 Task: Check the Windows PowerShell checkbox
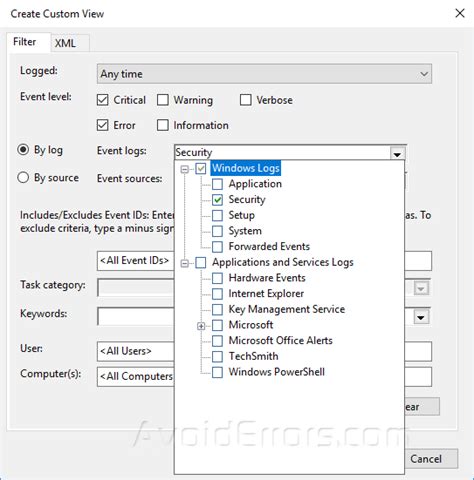tap(217, 372)
